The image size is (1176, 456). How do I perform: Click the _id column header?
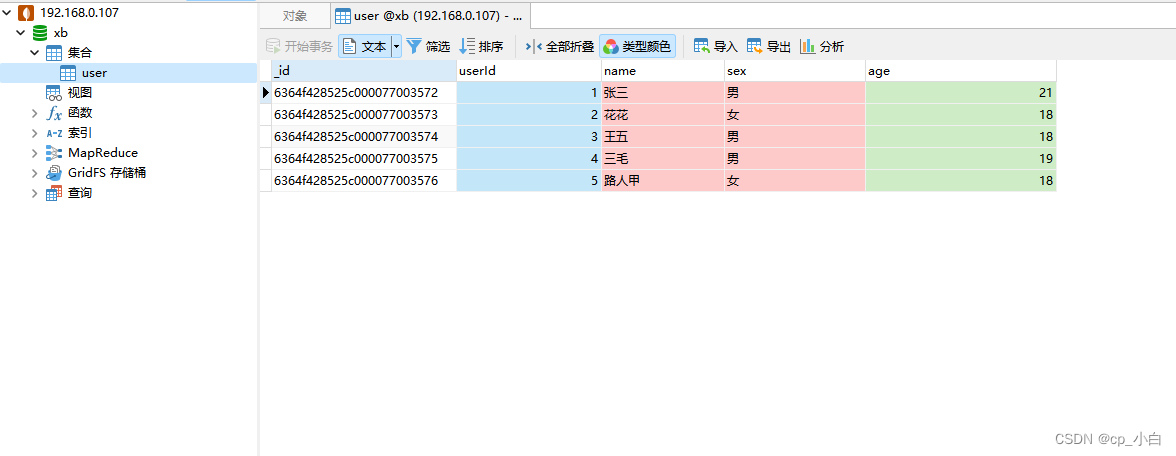(x=364, y=71)
